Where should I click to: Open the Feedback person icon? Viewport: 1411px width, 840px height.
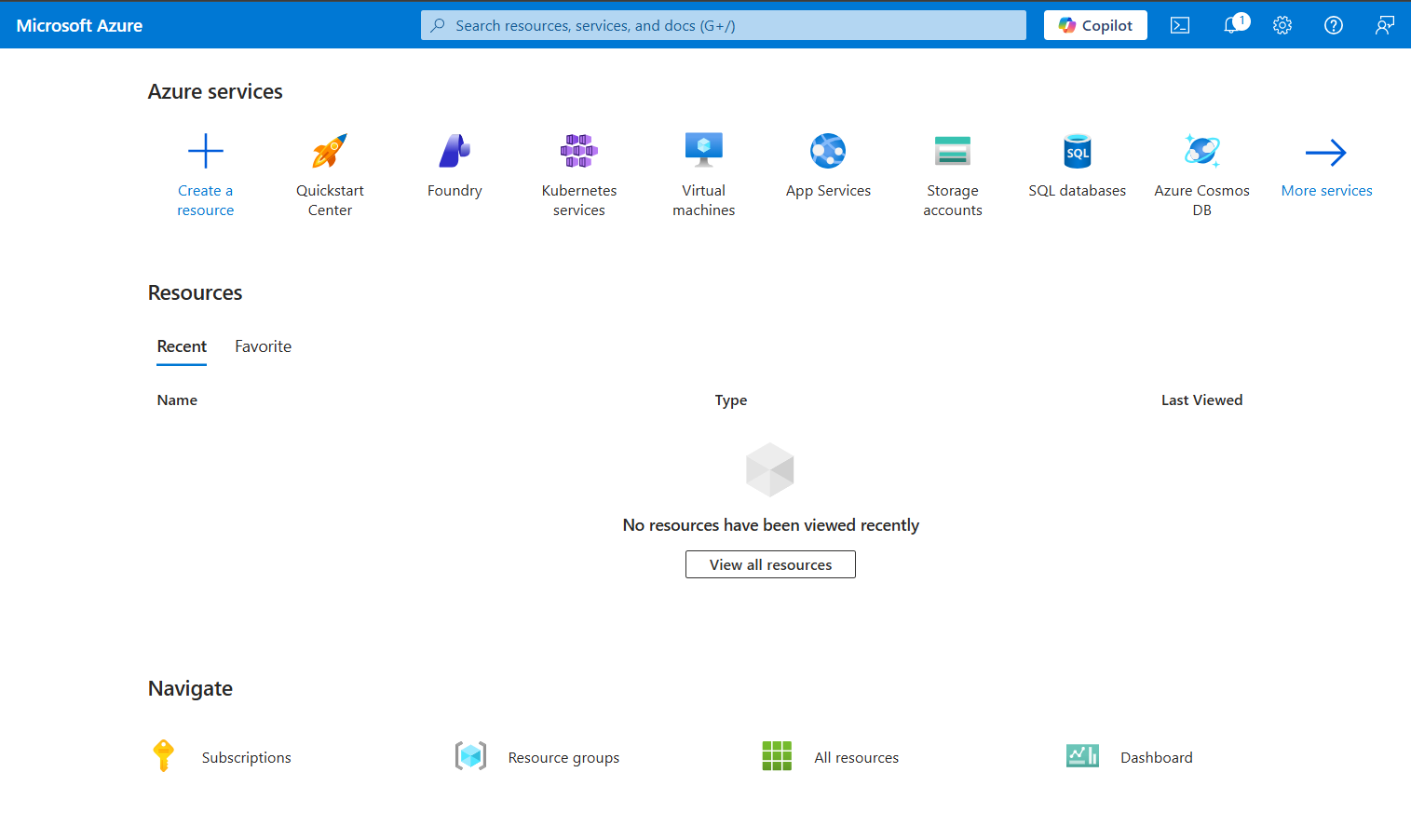pyautogui.click(x=1385, y=25)
